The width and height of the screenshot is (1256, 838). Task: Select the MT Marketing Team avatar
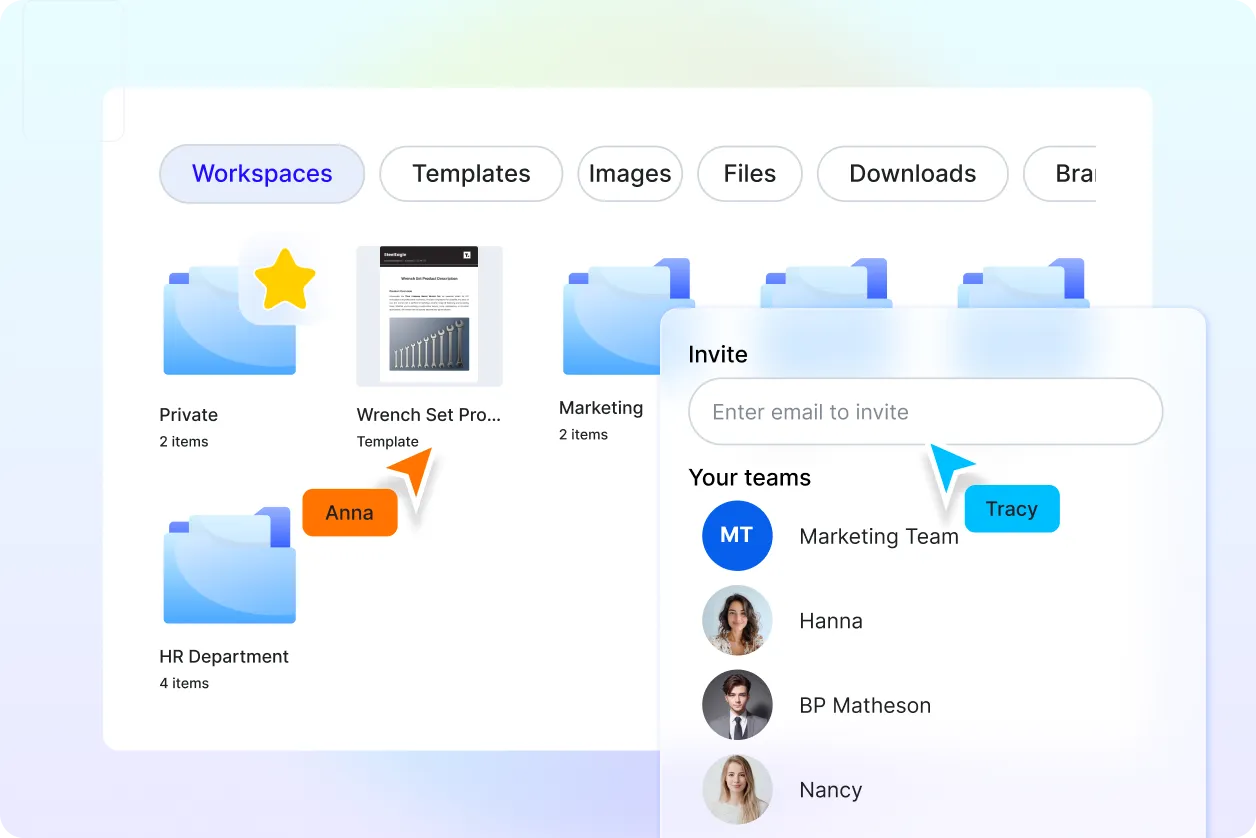click(737, 536)
